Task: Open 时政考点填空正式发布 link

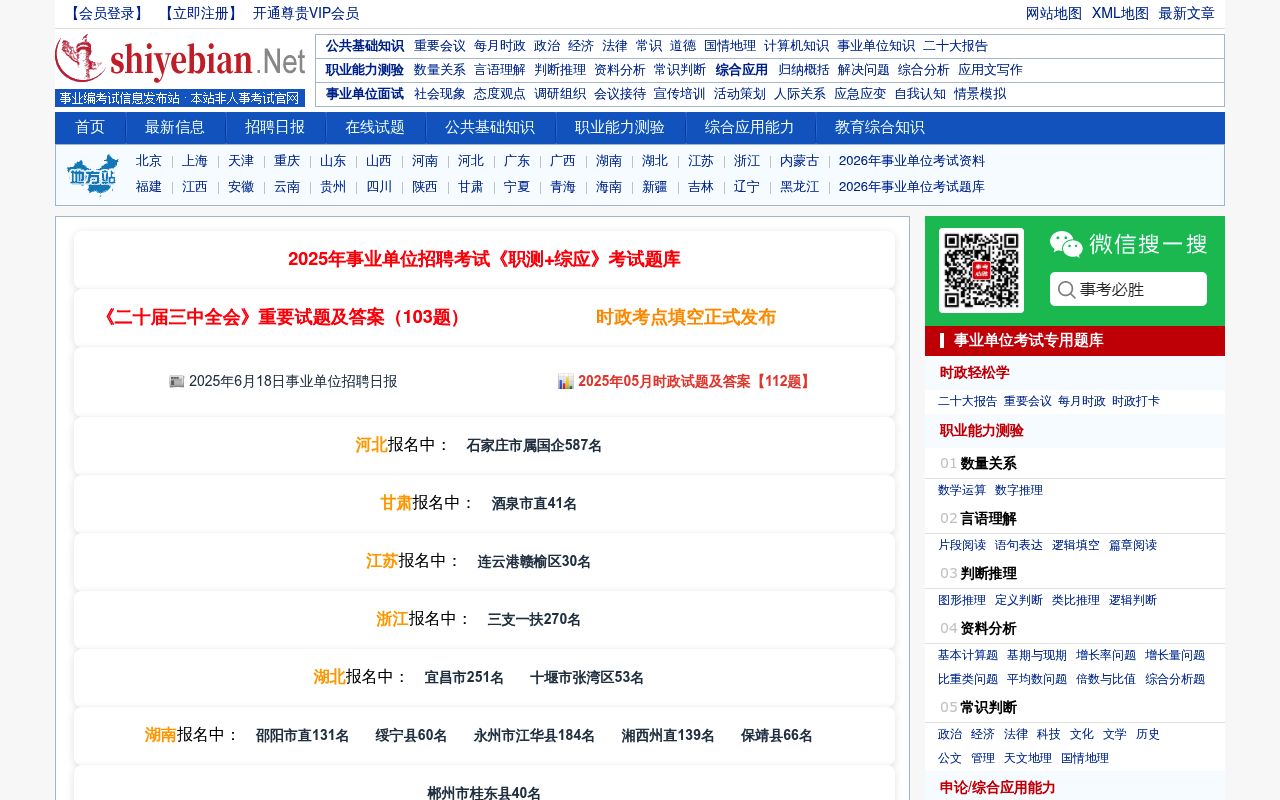Action: pos(686,318)
